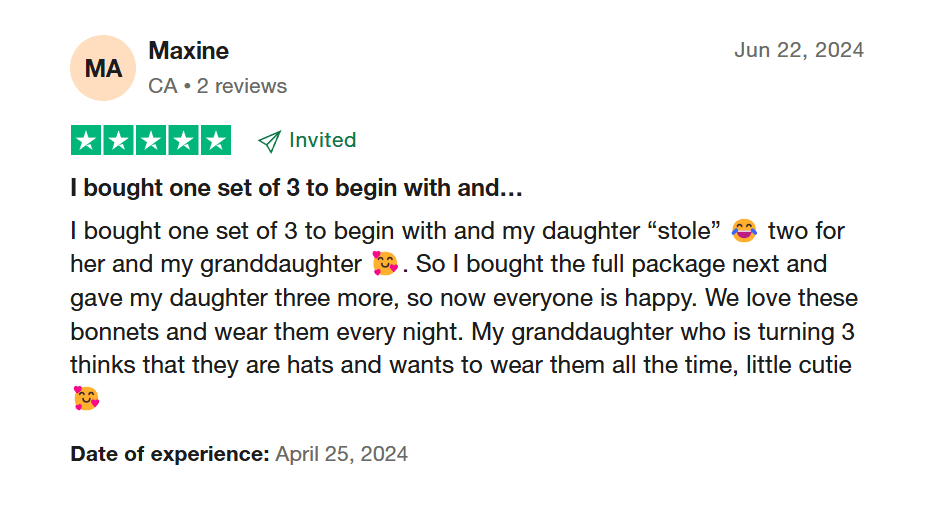Image resolution: width=952 pixels, height=512 pixels.
Task: Click the Invited paper plane icon
Action: (269, 141)
